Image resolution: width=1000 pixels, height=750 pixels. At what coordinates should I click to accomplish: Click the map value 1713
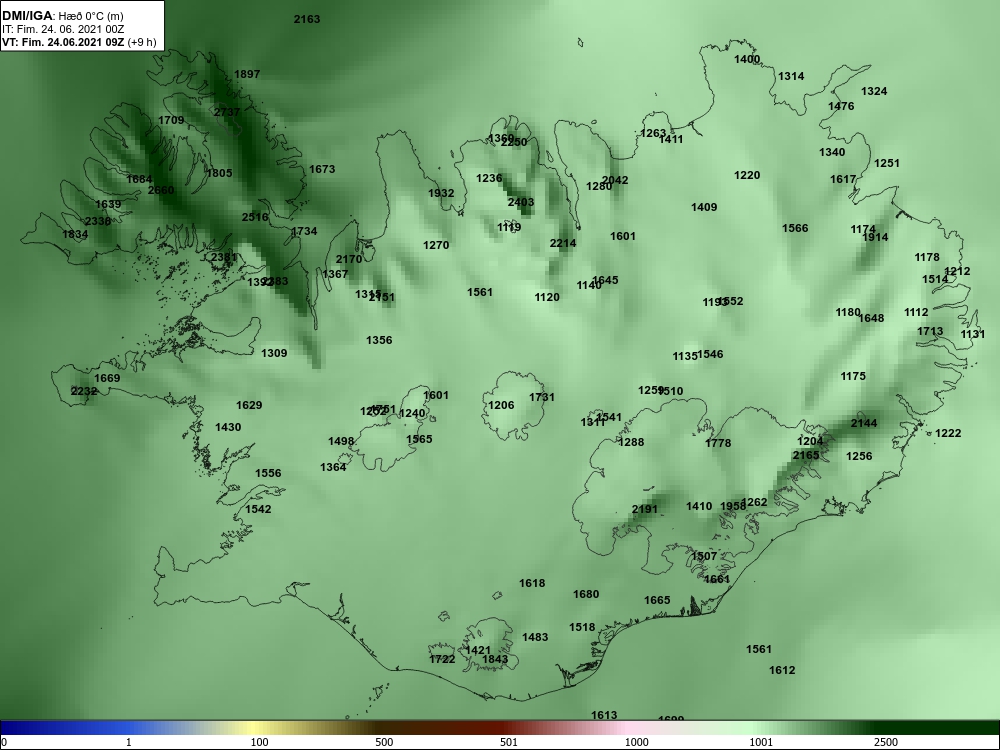(930, 331)
